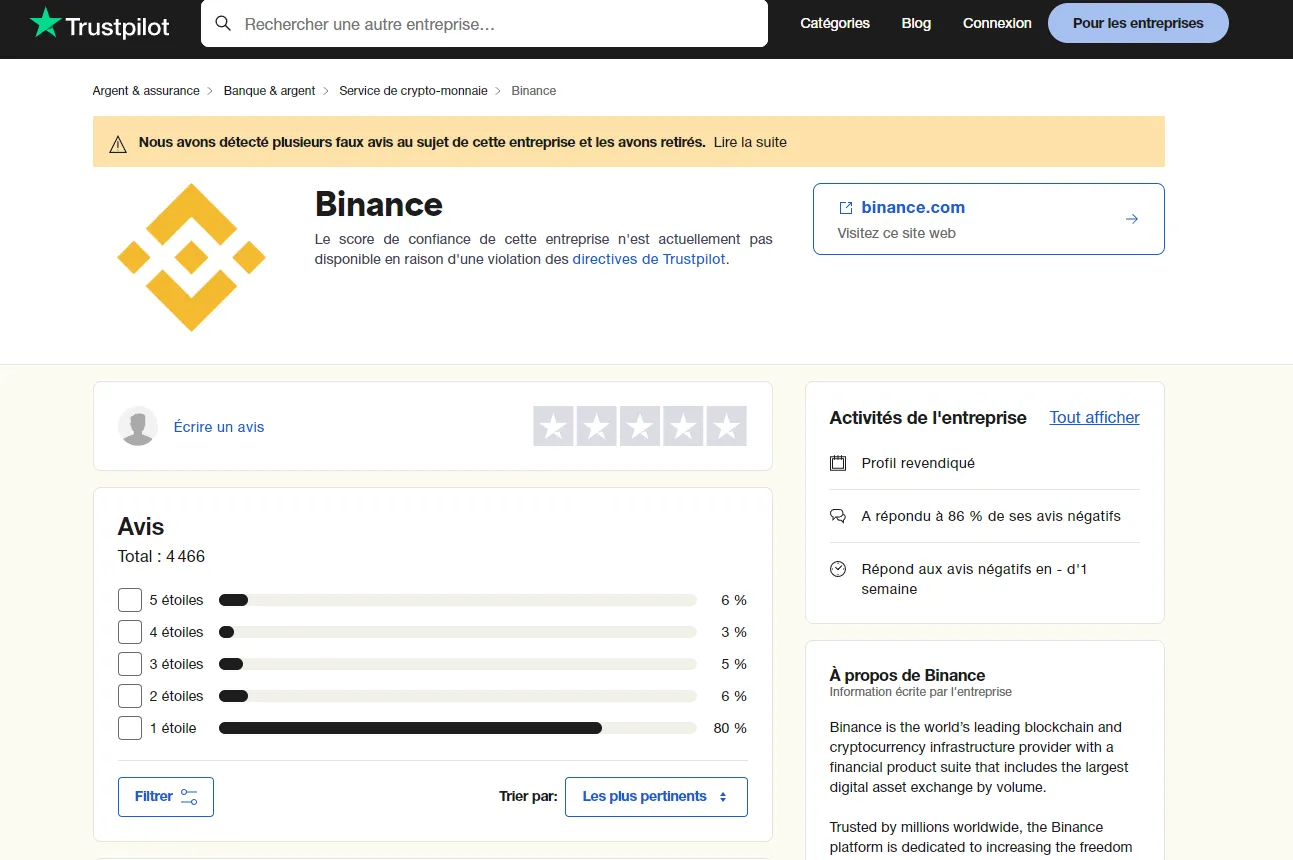Click Tout afficher link
1293x860 pixels.
(1094, 418)
